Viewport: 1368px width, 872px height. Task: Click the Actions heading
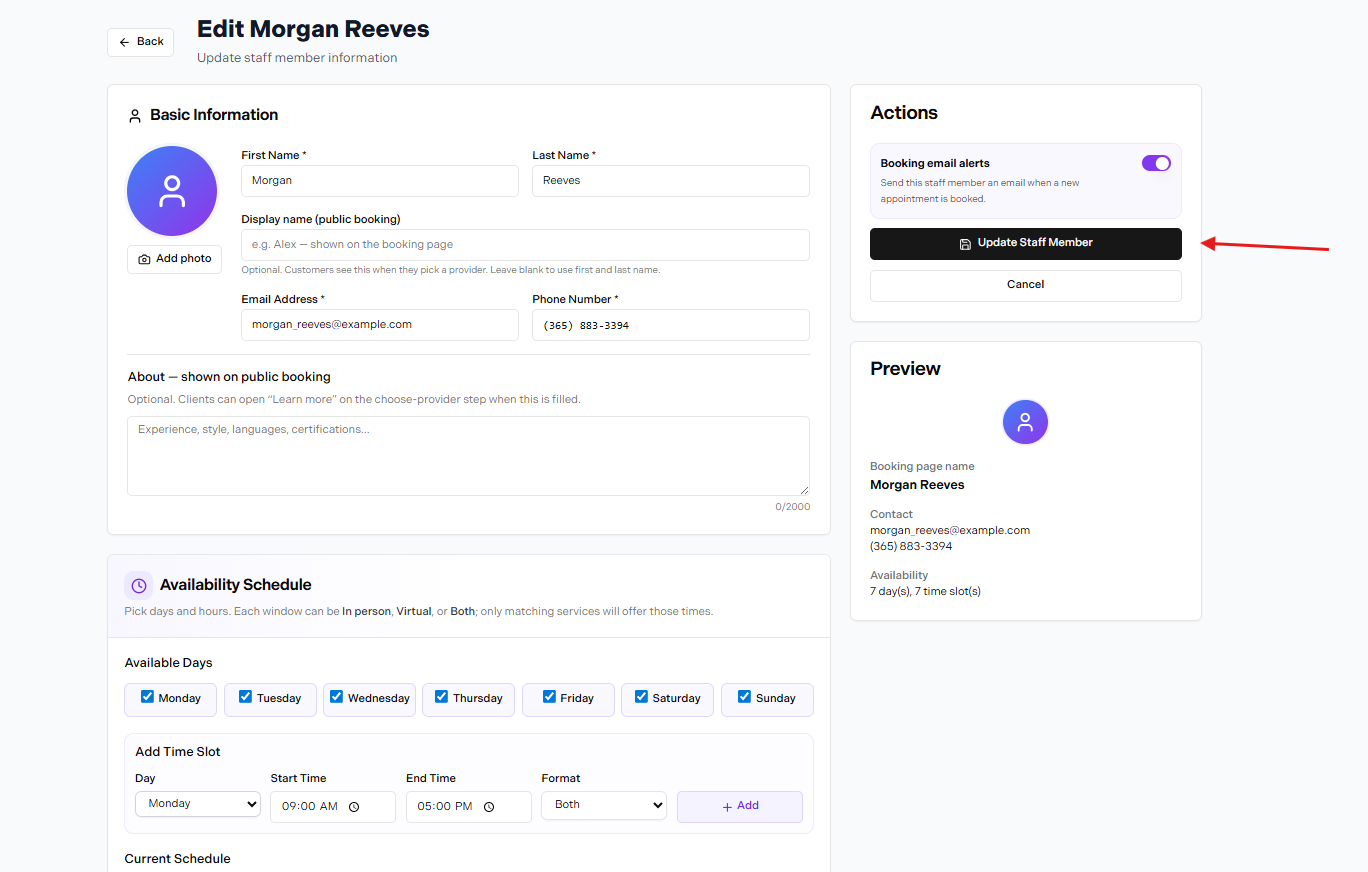pyautogui.click(x=904, y=113)
